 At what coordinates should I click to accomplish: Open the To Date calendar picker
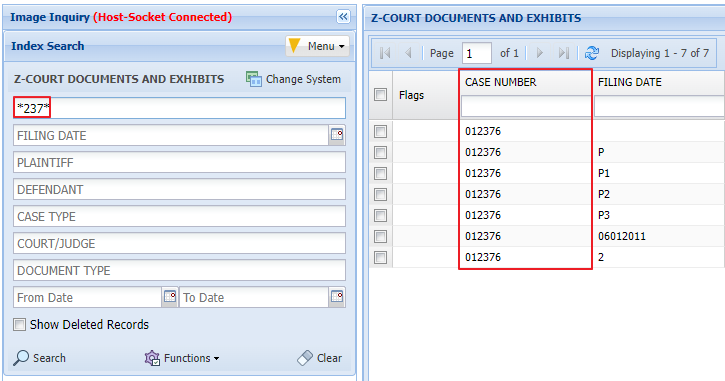point(337,297)
